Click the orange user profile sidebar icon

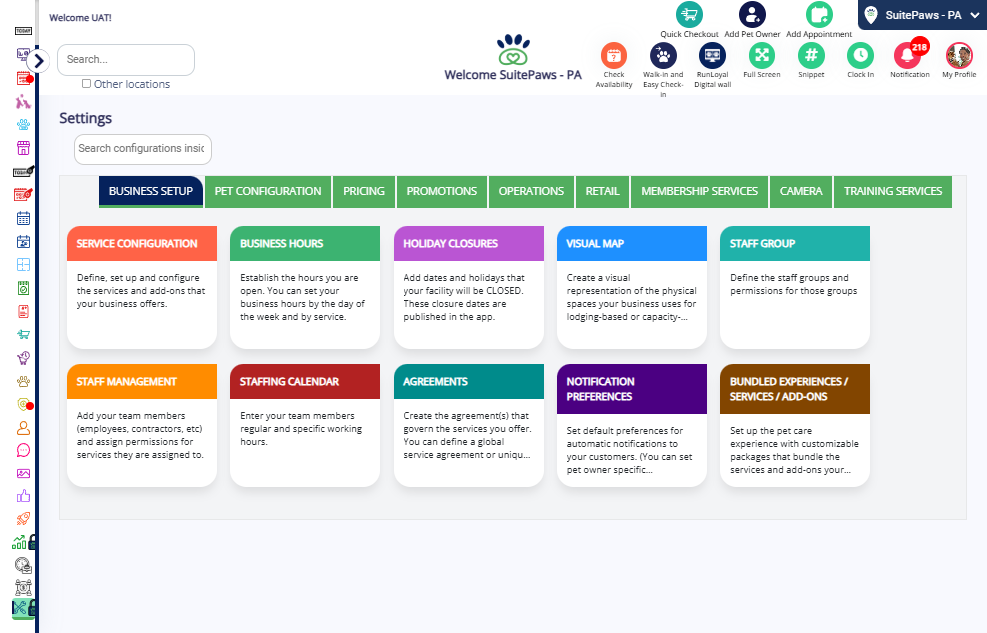tap(23, 428)
